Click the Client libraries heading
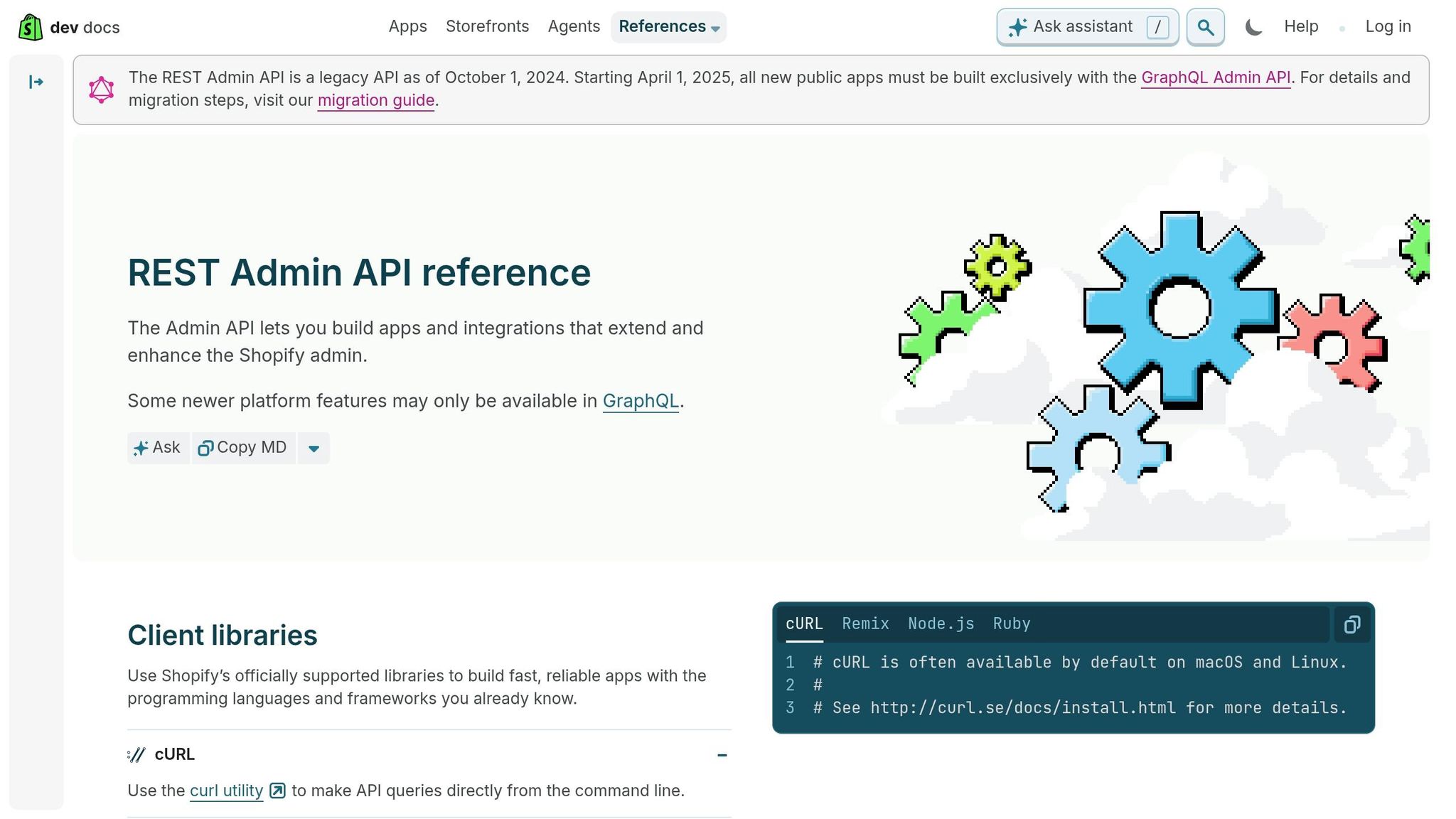The width and height of the screenshot is (1456, 819). point(222,635)
